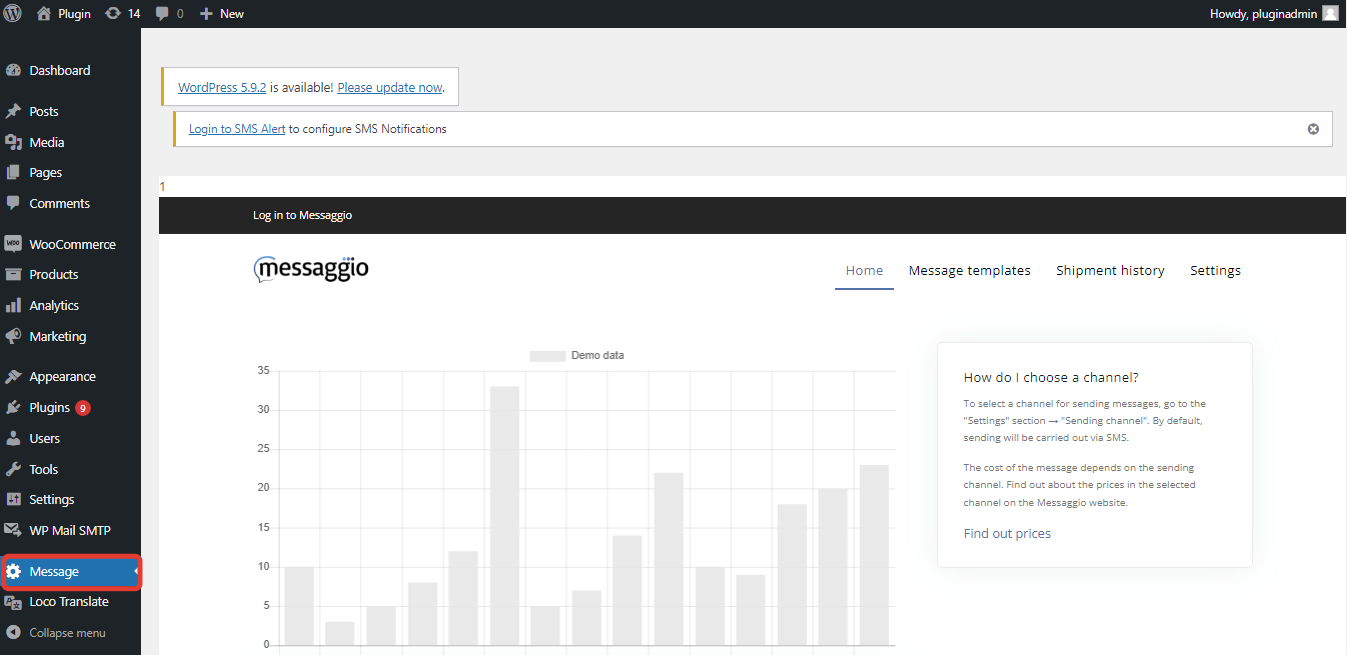The height and width of the screenshot is (655, 1347).
Task: Open the WooCommerce menu label
Action: tap(72, 244)
